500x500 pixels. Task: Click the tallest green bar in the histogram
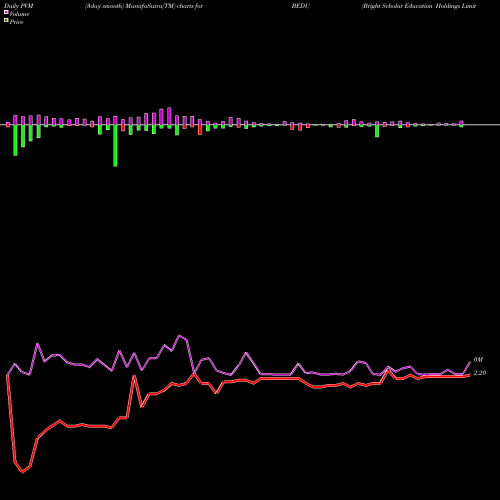(x=115, y=145)
